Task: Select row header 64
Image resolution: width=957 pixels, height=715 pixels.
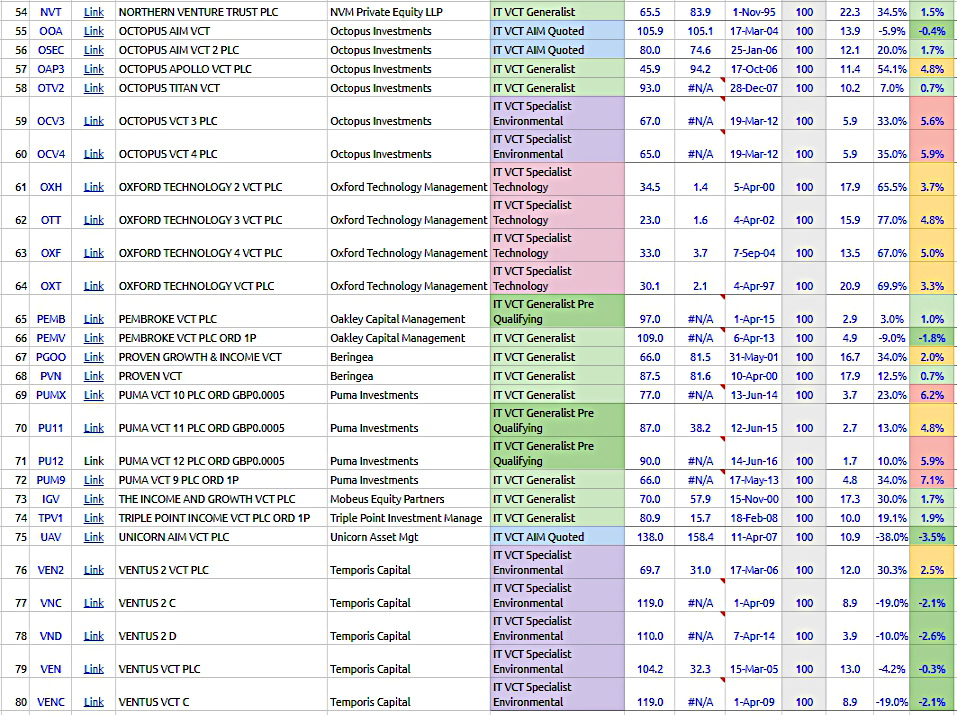Action: 15,278
